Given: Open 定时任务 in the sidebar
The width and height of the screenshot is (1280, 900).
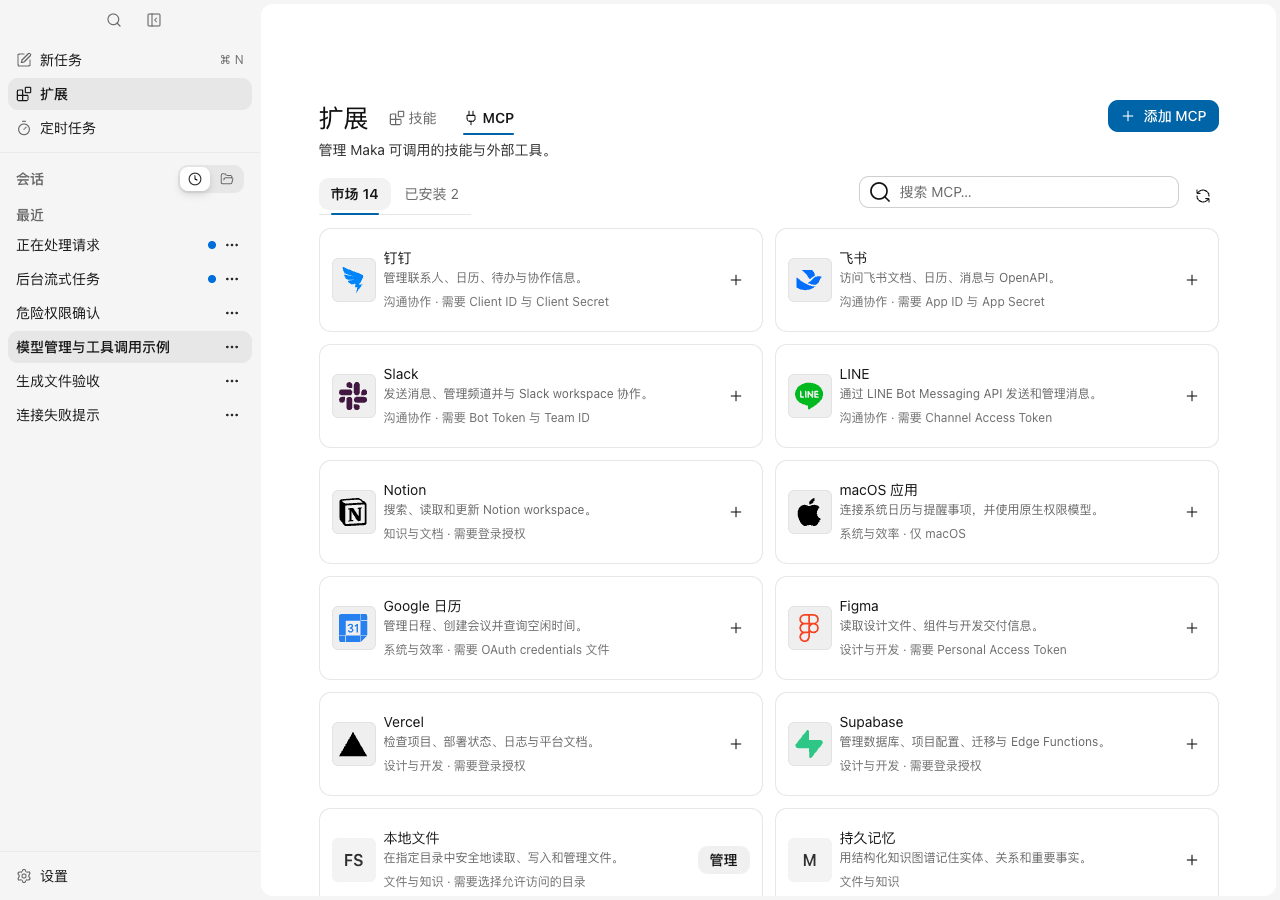Looking at the screenshot, I should [x=130, y=128].
